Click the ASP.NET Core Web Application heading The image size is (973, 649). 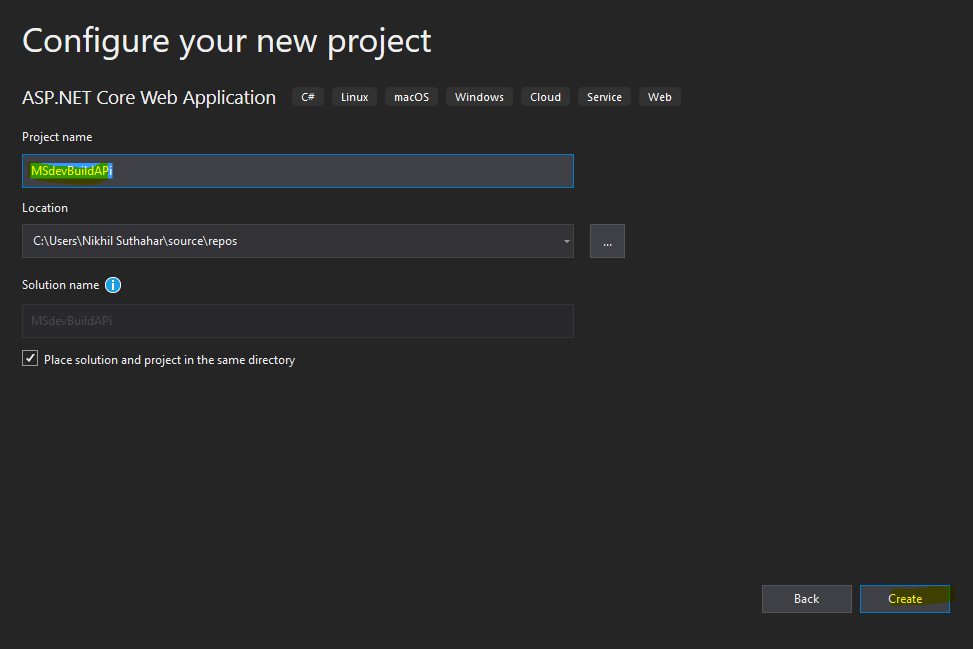tap(149, 97)
